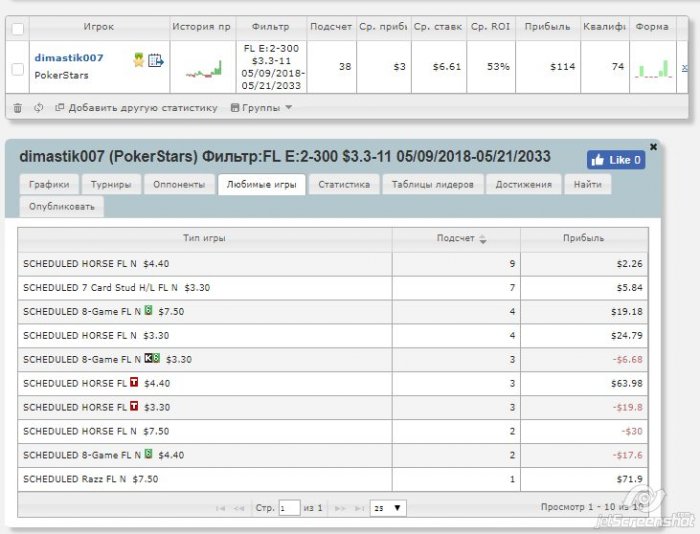Tick the checkbox for the dimastik007 row
Image resolution: width=700 pixels, height=534 pixels.
[x=17, y=69]
